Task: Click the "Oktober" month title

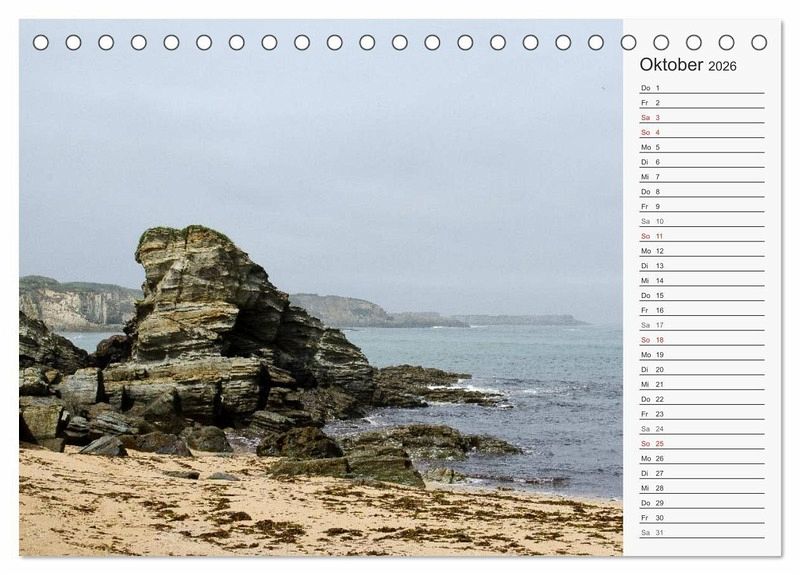Action: tap(671, 65)
